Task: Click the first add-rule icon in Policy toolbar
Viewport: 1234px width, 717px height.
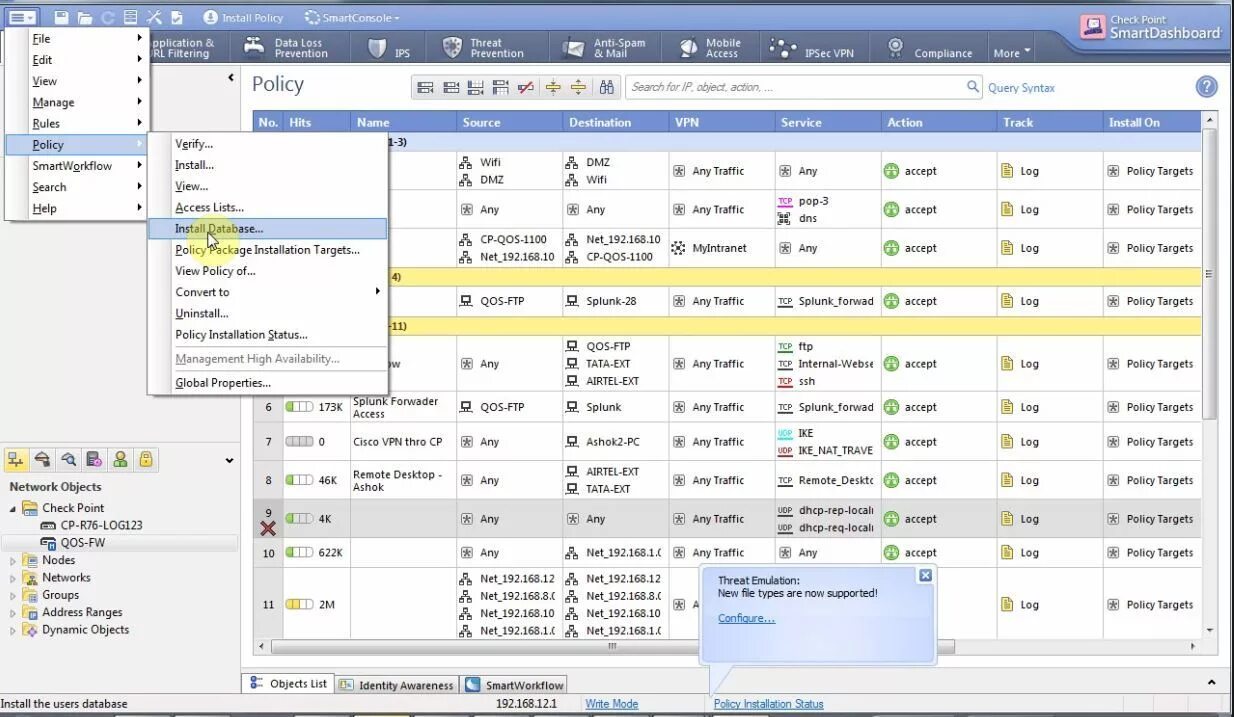Action: click(425, 88)
